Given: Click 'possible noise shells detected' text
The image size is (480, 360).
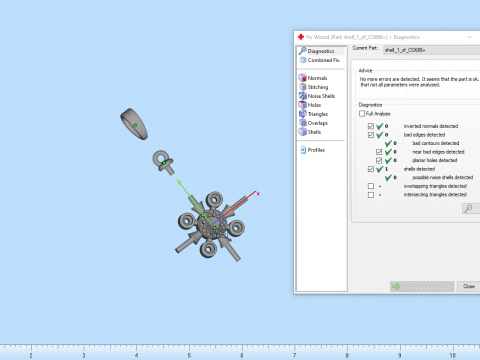Looking at the screenshot, I should click(443, 177).
